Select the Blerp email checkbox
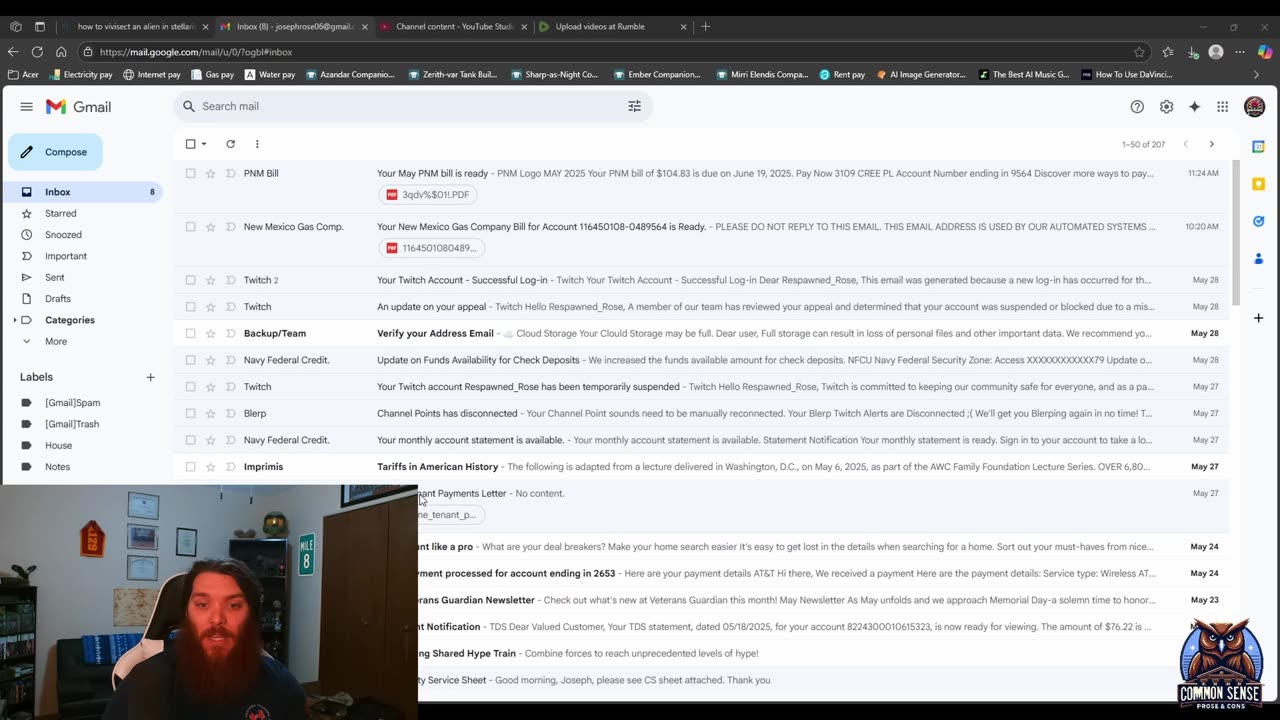Viewport: 1280px width, 720px height. [190, 413]
